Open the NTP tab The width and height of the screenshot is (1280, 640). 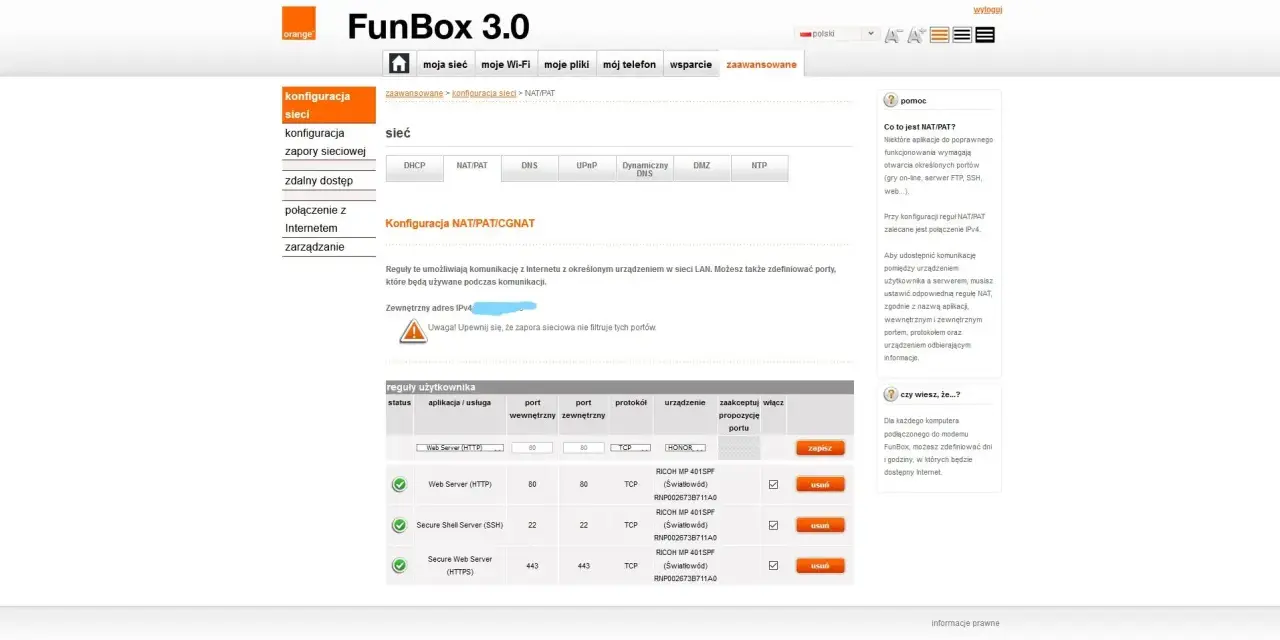click(760, 166)
